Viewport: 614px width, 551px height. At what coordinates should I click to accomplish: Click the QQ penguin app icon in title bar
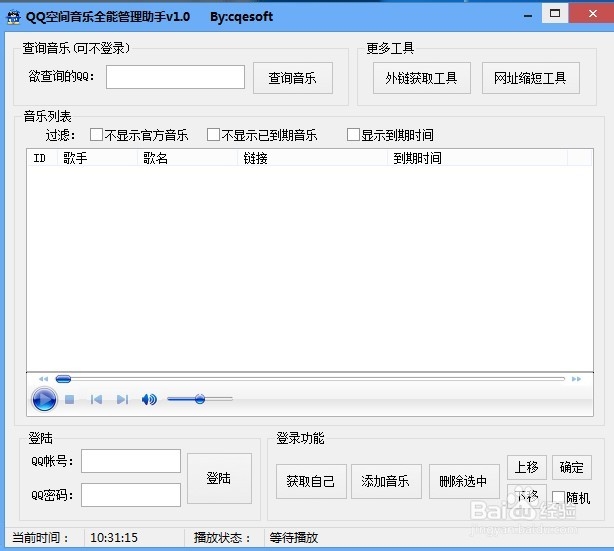click(x=14, y=17)
